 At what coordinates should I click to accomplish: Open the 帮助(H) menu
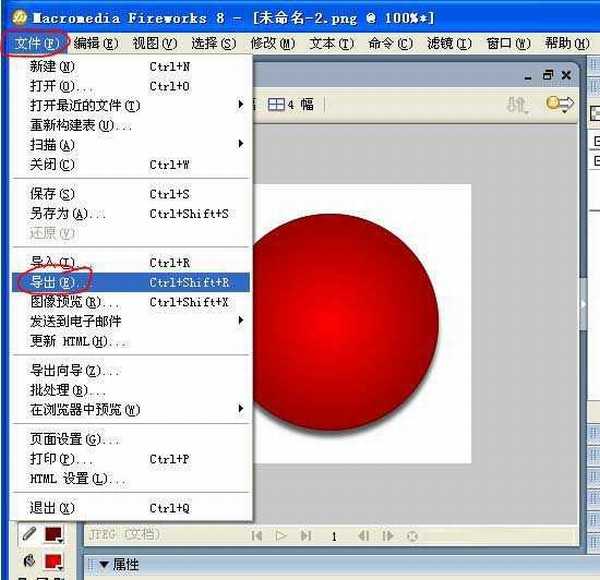pos(567,44)
